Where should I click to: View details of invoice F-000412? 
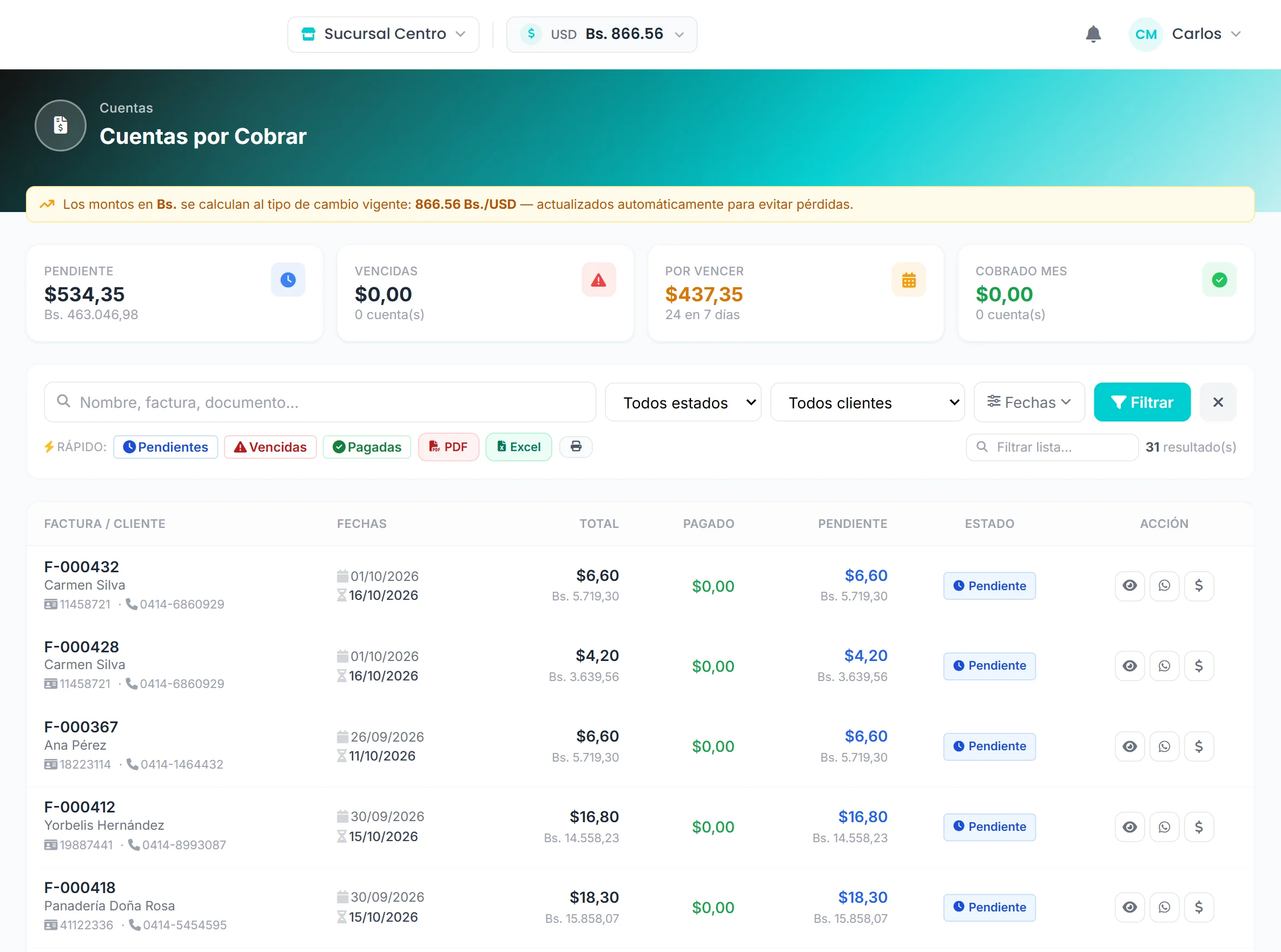(1130, 827)
